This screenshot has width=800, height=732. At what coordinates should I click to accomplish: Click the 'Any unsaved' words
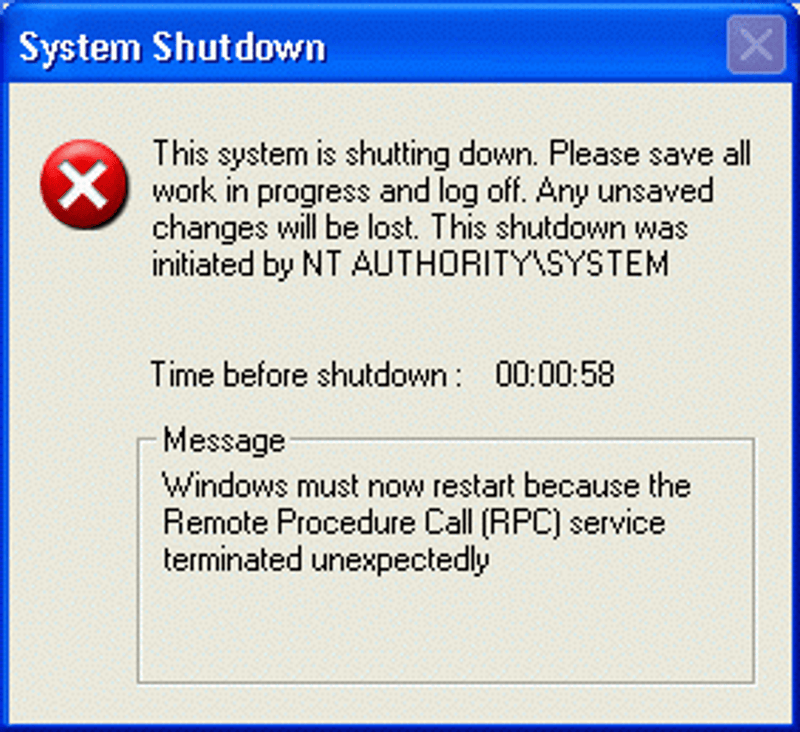point(624,192)
